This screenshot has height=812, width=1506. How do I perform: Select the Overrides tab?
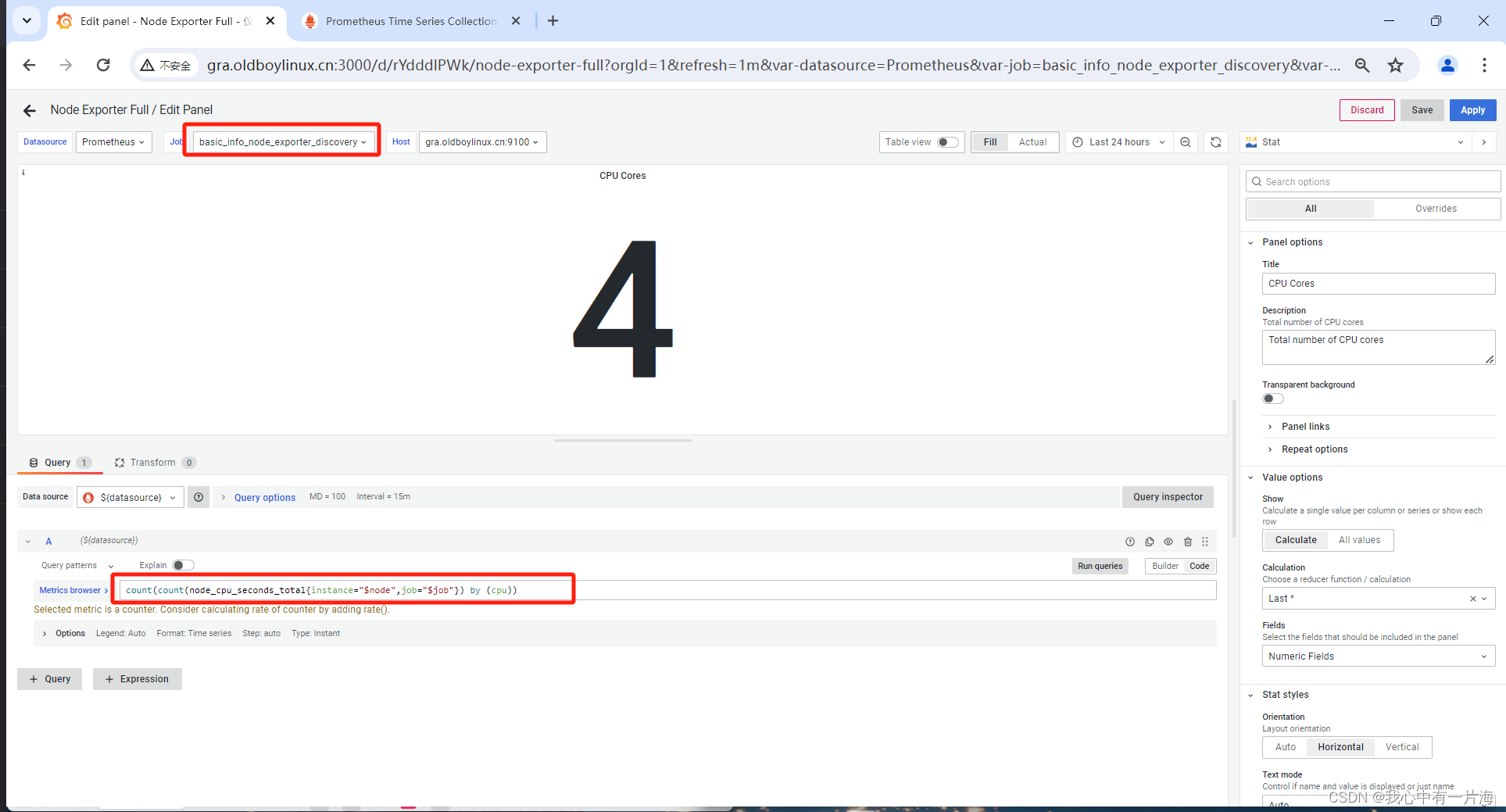click(1436, 209)
